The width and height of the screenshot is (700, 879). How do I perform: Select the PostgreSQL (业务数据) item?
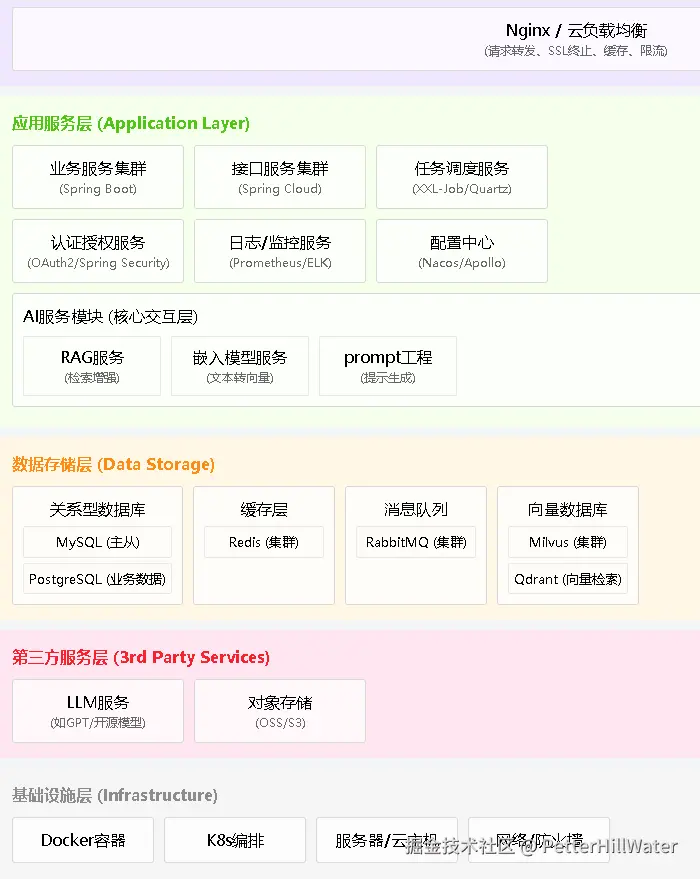(x=98, y=579)
